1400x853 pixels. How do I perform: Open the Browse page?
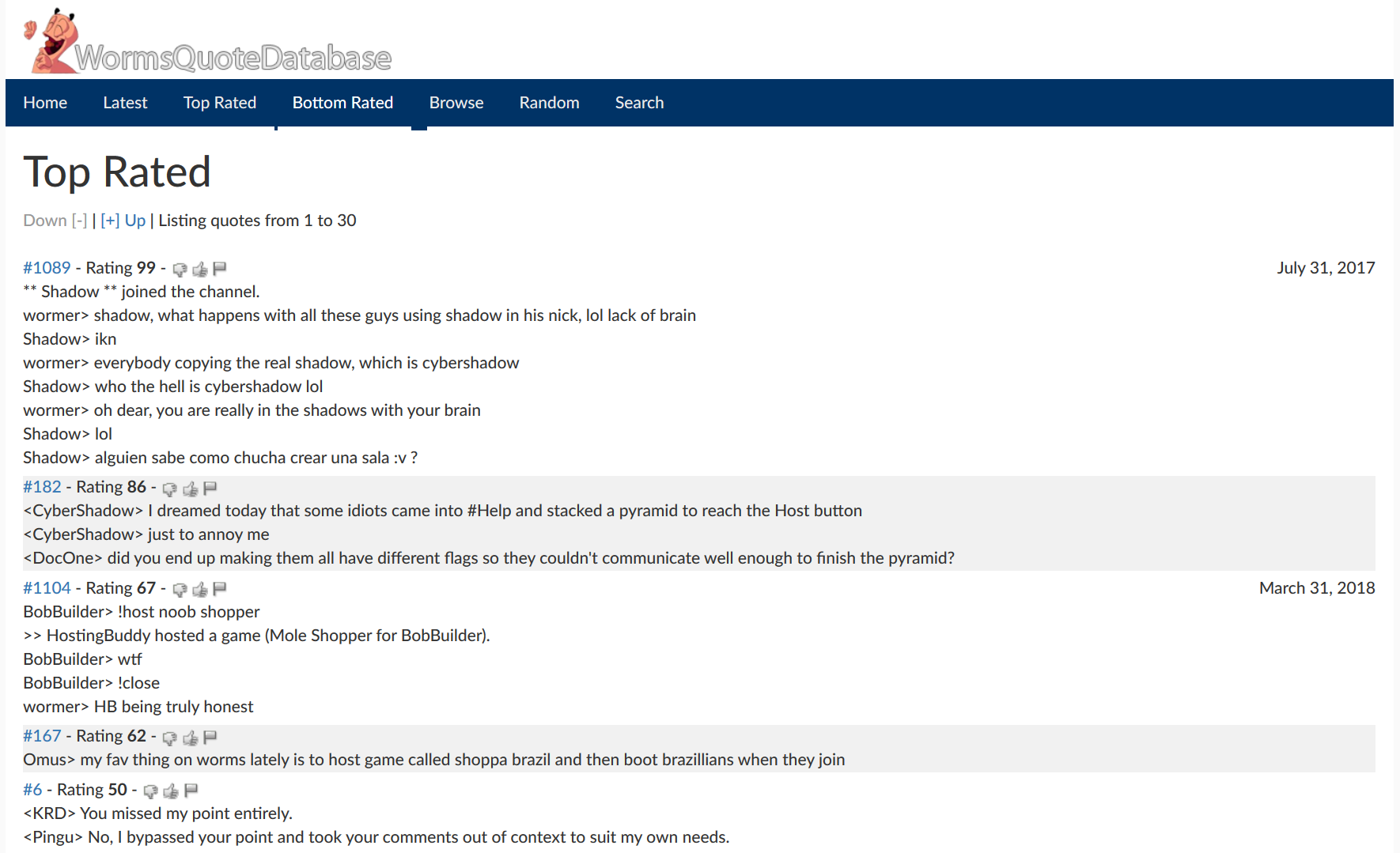(x=456, y=103)
